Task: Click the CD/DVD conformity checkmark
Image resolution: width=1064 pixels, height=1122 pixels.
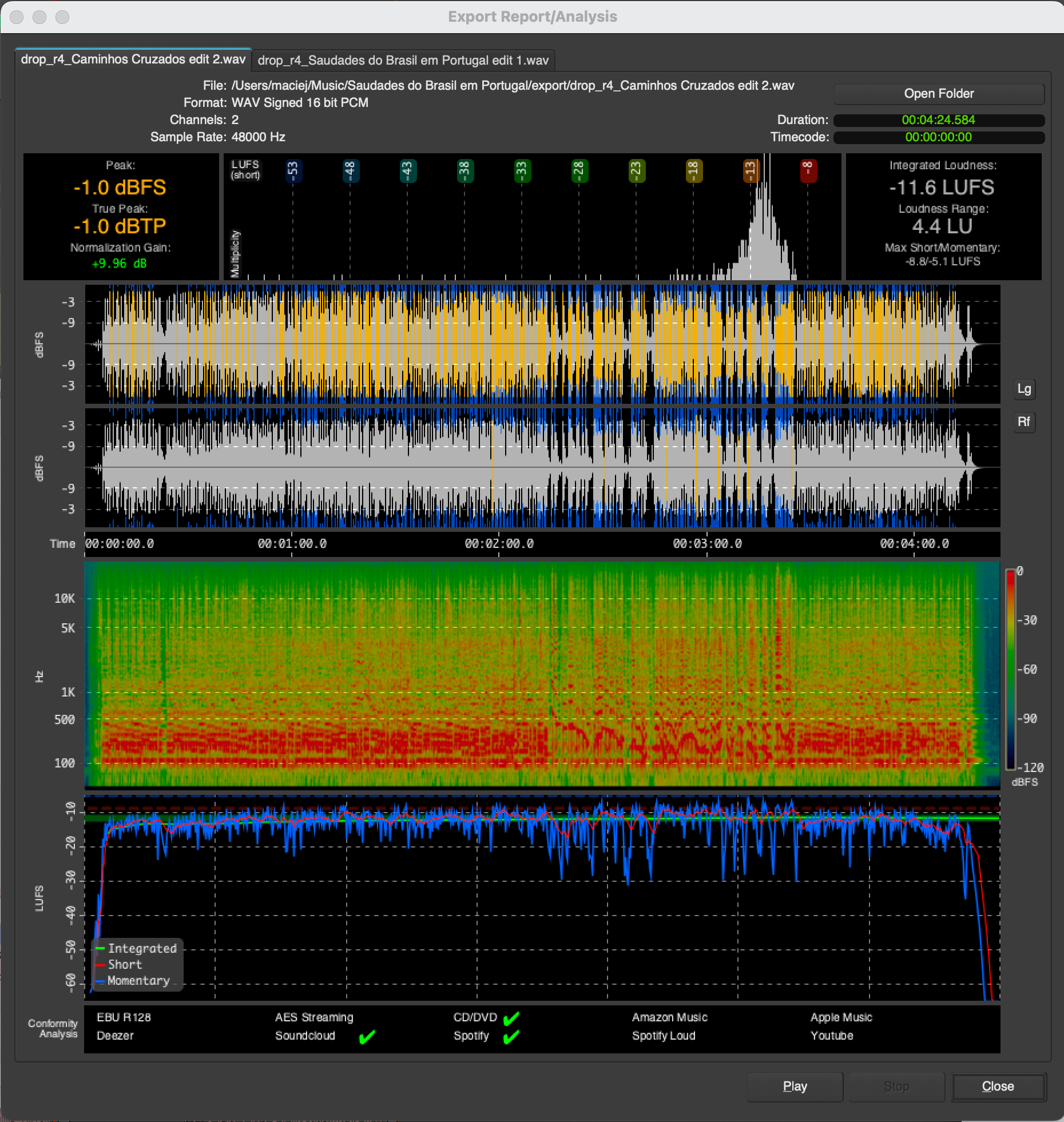Action: tap(511, 1018)
